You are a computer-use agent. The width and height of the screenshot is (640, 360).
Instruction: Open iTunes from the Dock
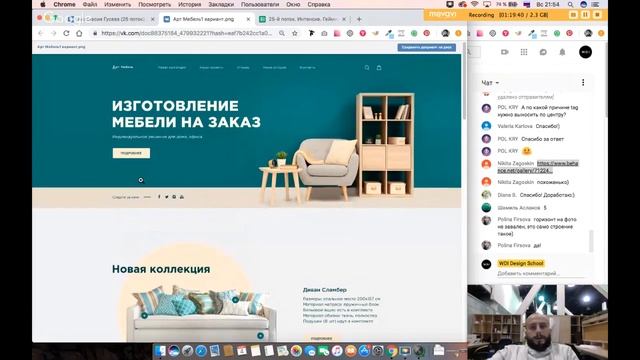coord(337,350)
